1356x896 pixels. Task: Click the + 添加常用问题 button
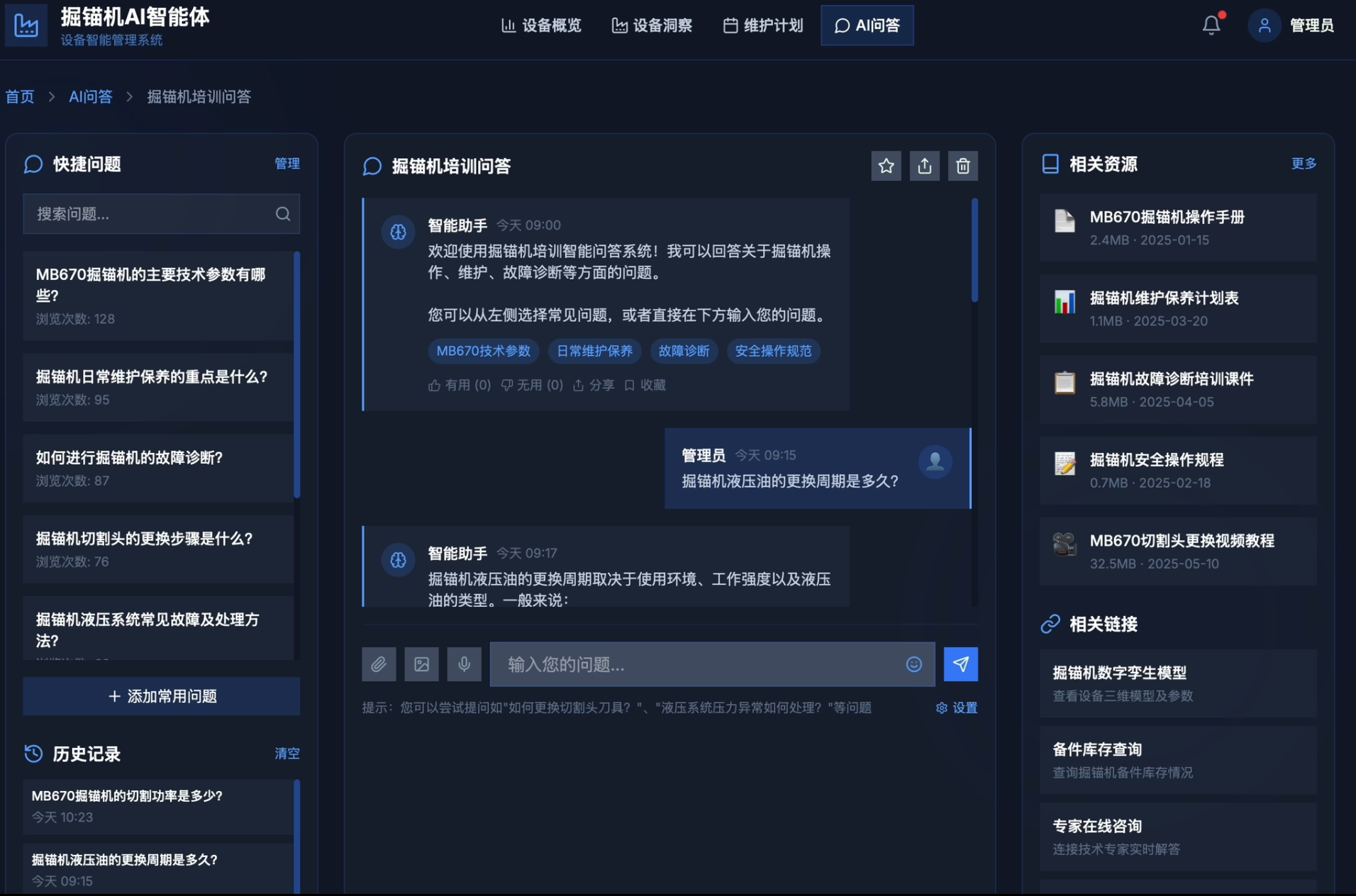161,696
